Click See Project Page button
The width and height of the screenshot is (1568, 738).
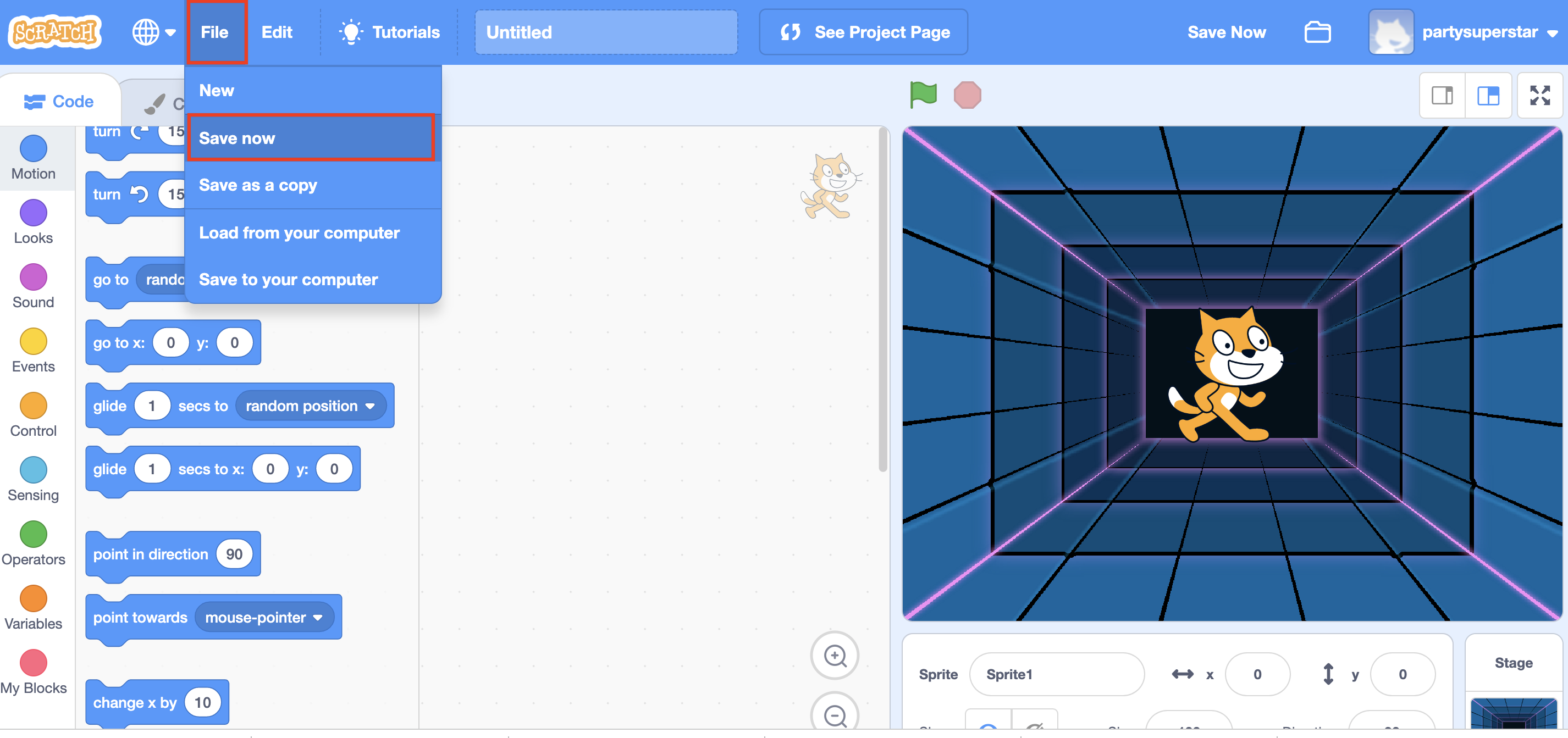[x=863, y=32]
